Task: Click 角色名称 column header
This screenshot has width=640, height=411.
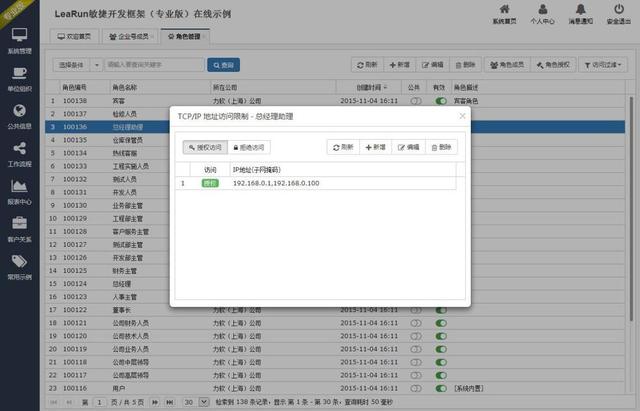Action: pos(160,87)
